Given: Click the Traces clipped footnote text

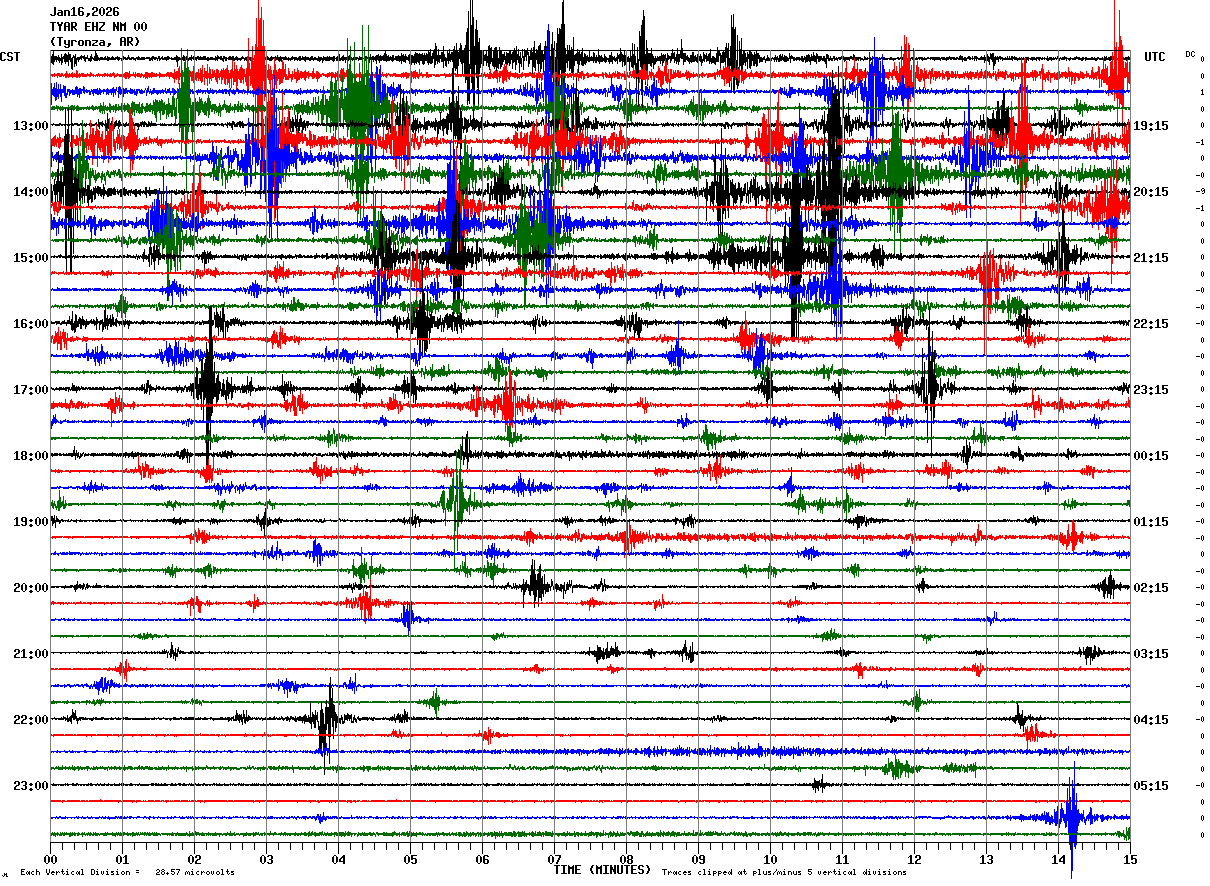Looking at the screenshot, I should tap(784, 872).
